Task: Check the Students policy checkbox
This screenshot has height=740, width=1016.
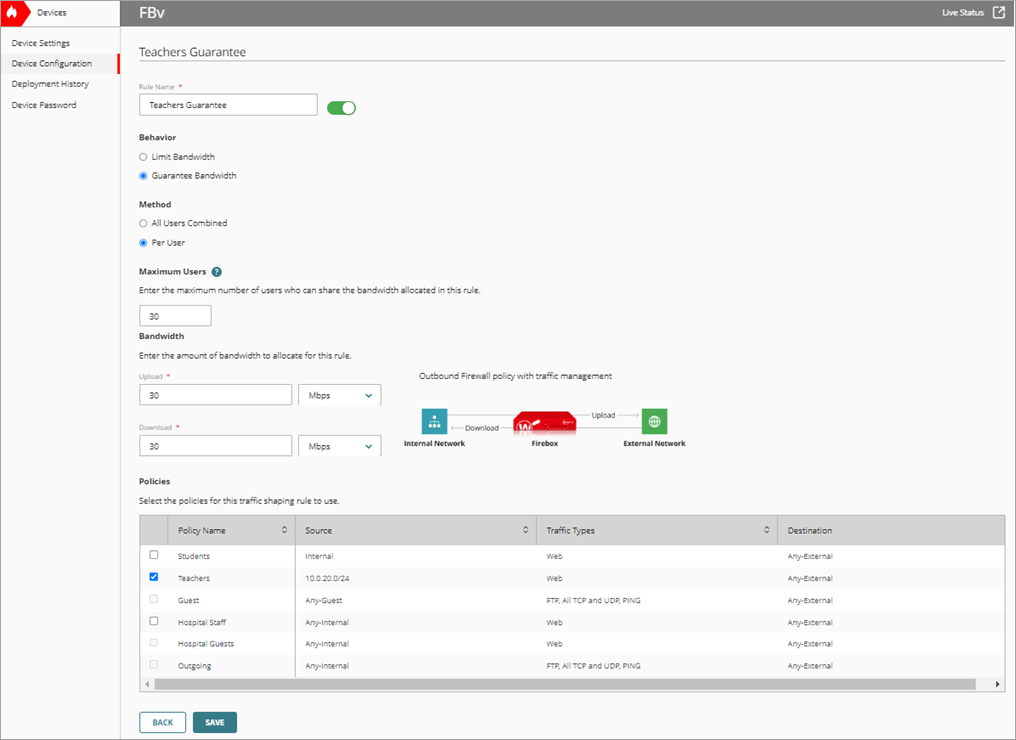Action: (x=155, y=555)
